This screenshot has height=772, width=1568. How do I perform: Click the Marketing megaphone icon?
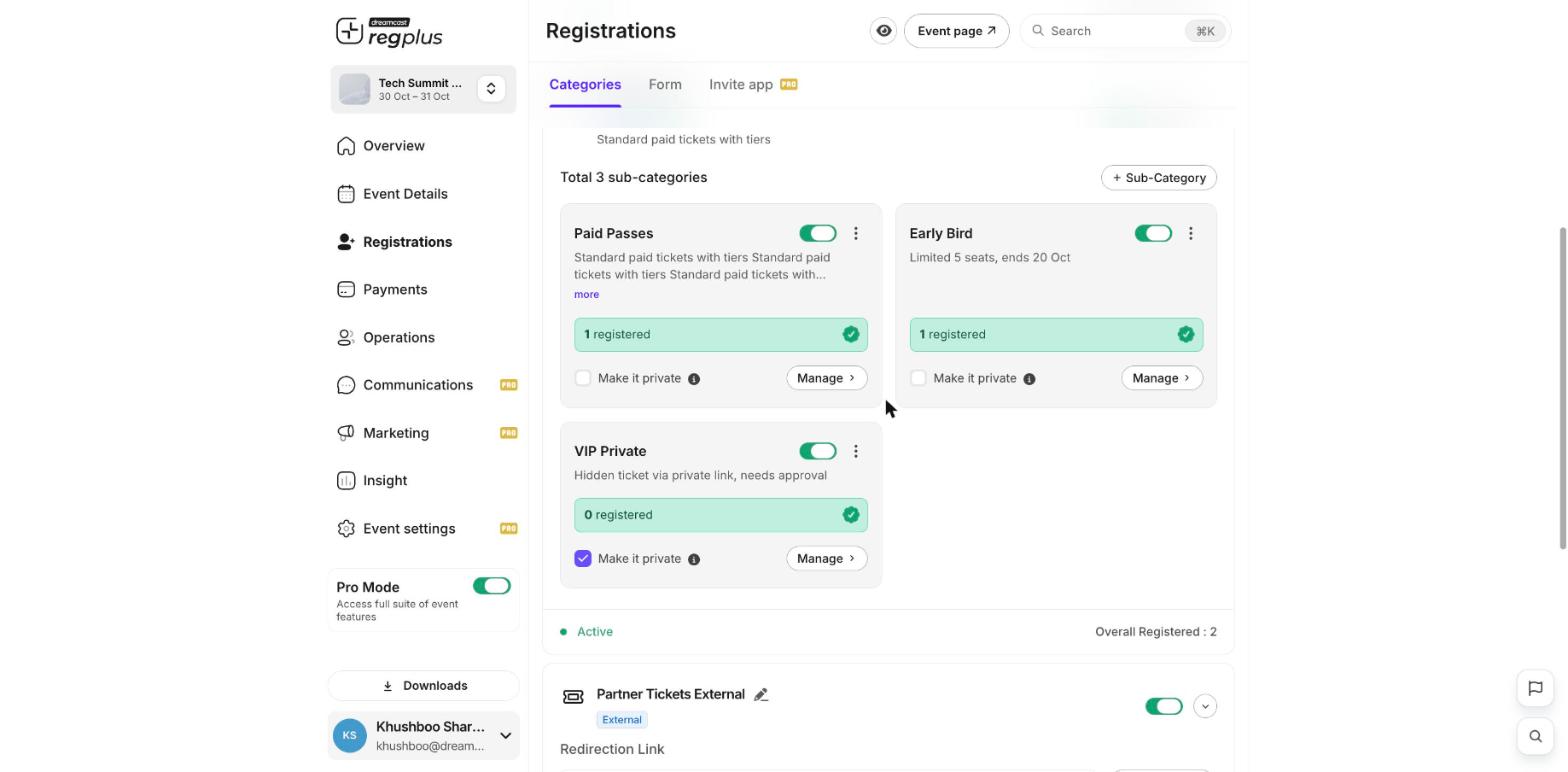coord(346,433)
